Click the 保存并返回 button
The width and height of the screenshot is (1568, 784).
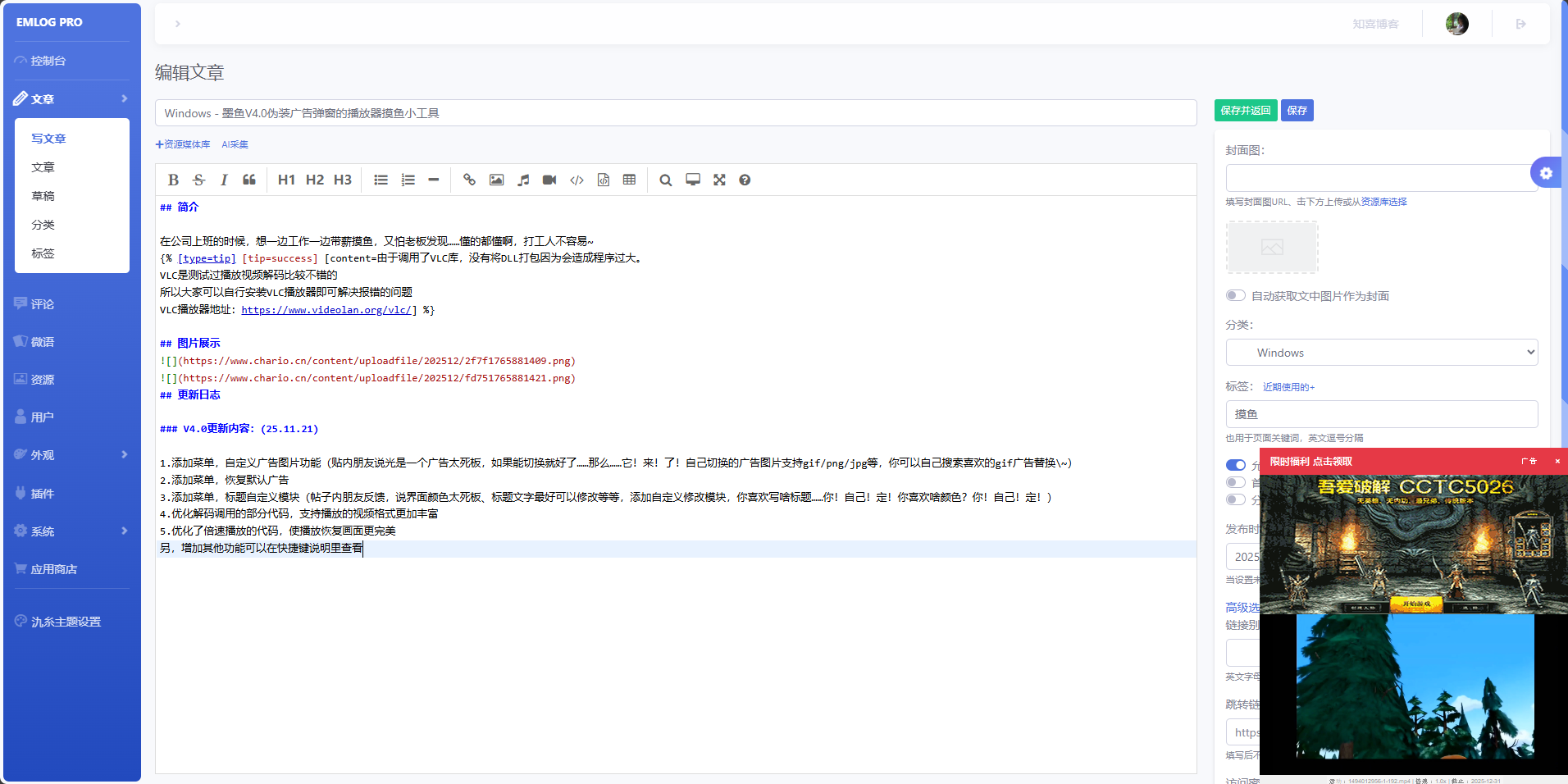click(1246, 110)
